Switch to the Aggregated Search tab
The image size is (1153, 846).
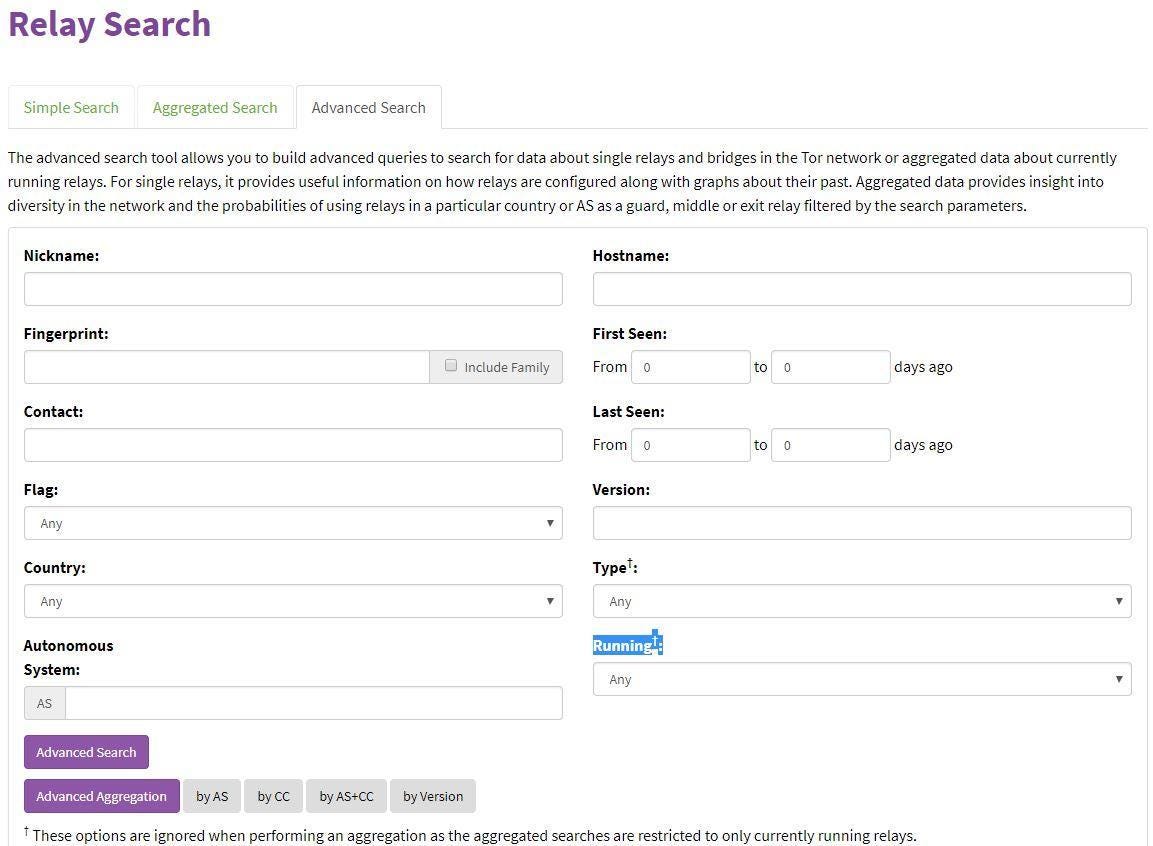click(x=214, y=107)
